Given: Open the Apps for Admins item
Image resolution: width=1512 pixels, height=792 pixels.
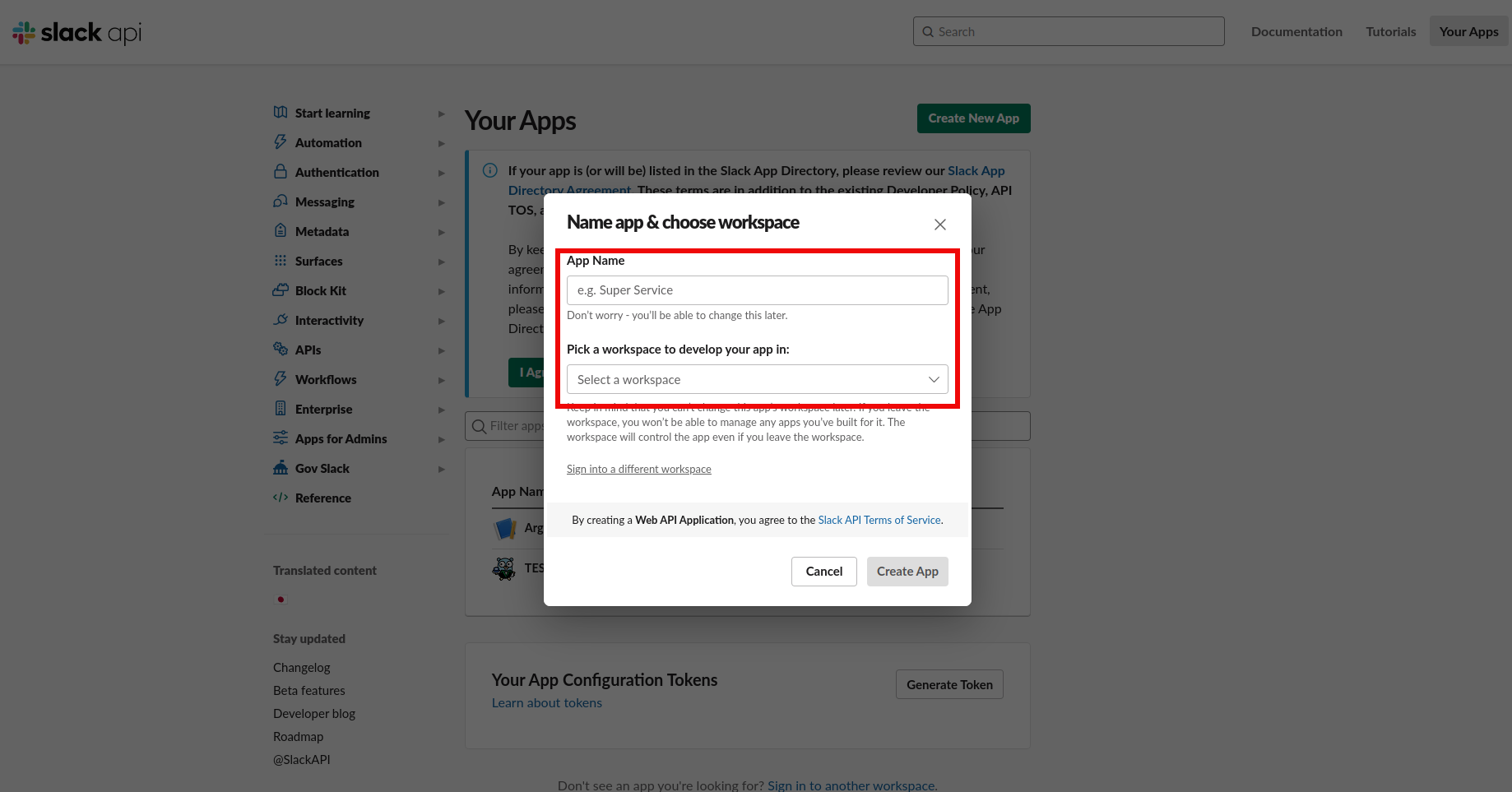Looking at the screenshot, I should 341,438.
